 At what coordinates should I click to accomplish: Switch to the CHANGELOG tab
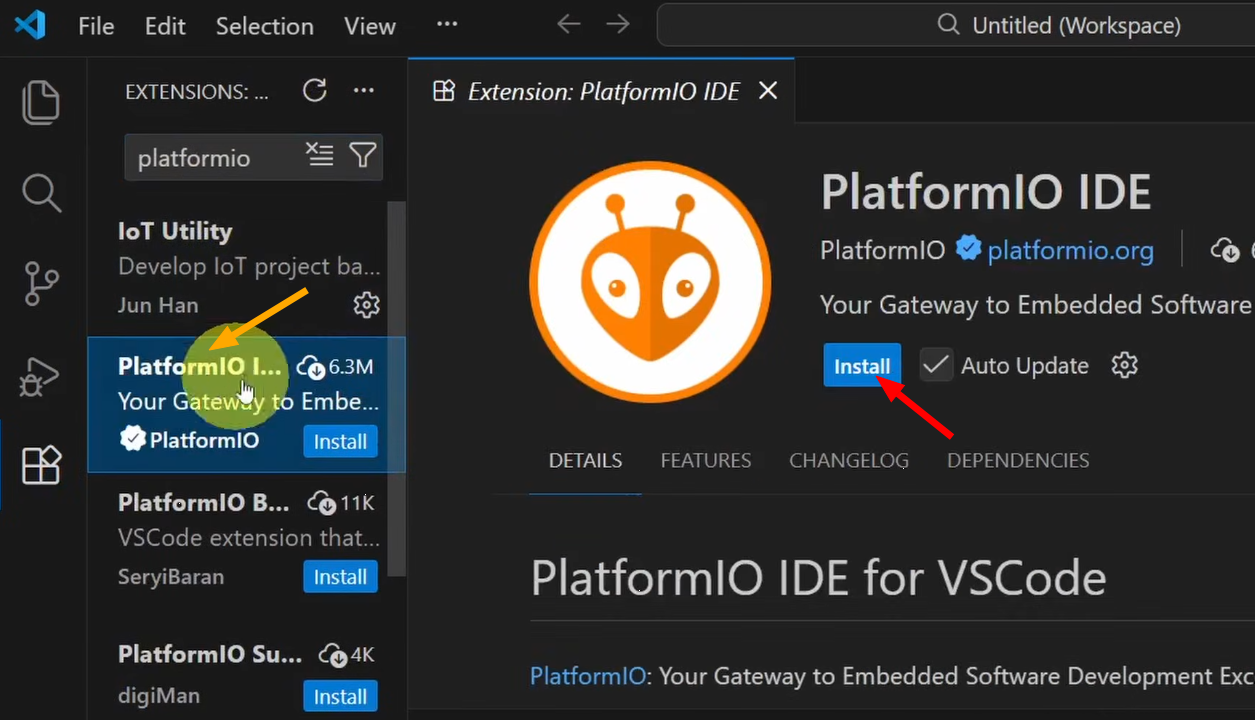[x=849, y=461]
